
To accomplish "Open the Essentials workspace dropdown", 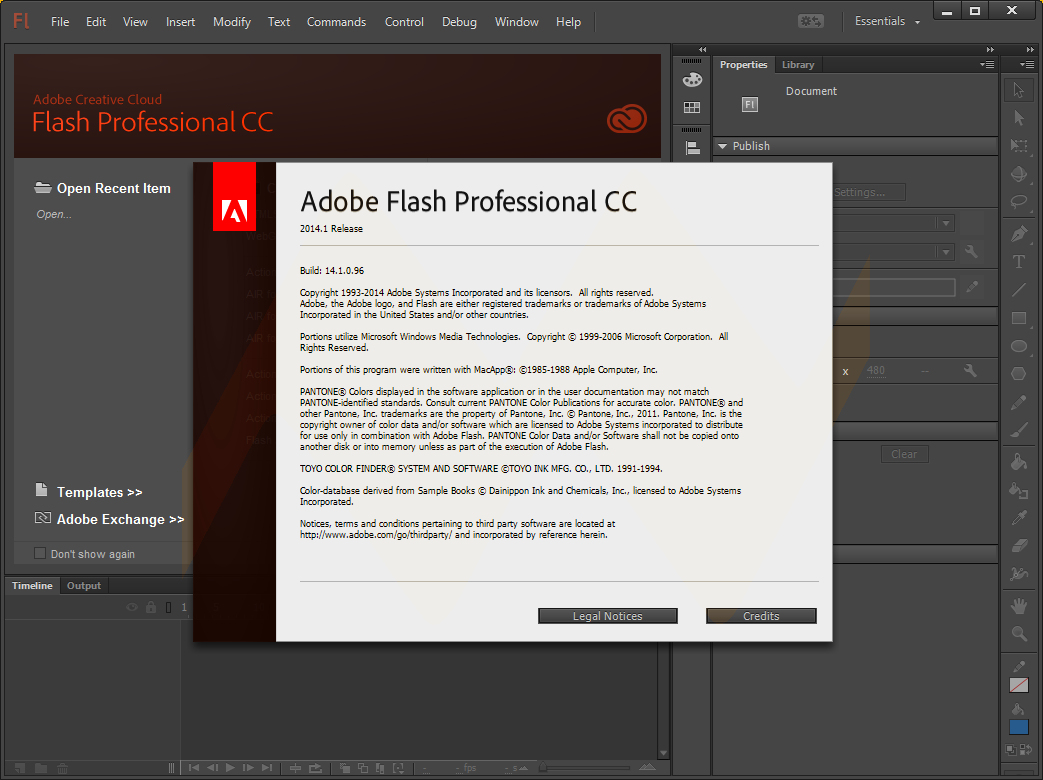I will pyautogui.click(x=887, y=21).
